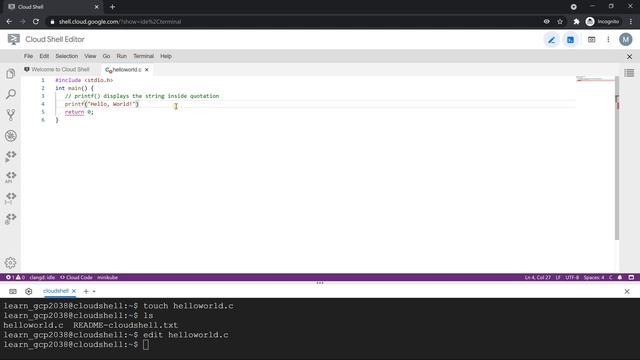Viewport: 640px width, 360px height.
Task: Open the Selection menu
Action: 67,56
